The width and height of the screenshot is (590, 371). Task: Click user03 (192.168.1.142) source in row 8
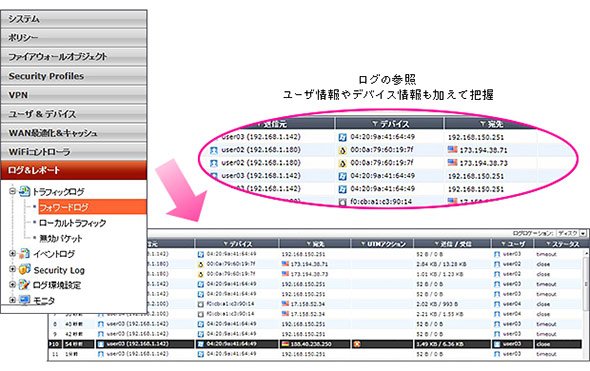click(137, 324)
